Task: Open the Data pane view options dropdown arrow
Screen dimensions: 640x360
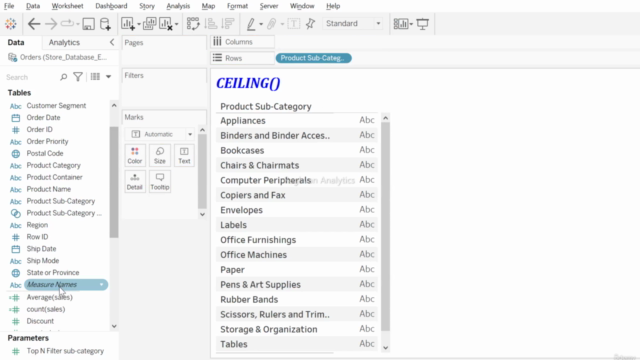Action: (109, 77)
